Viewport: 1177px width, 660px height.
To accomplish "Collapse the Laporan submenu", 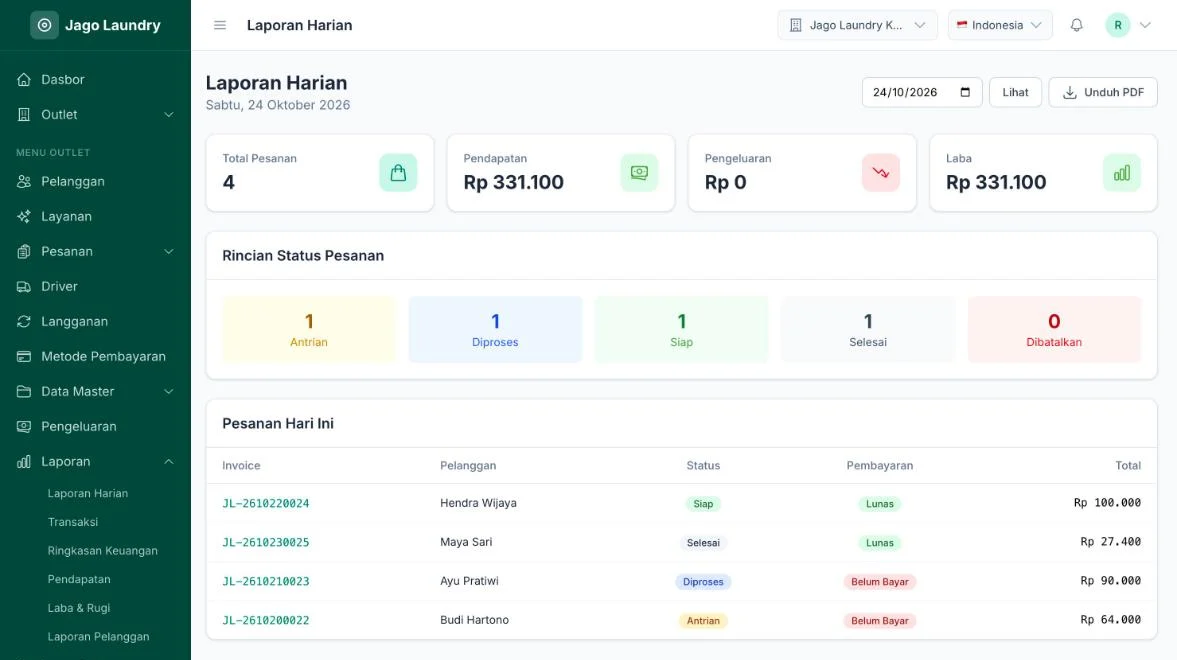I will pyautogui.click(x=95, y=461).
